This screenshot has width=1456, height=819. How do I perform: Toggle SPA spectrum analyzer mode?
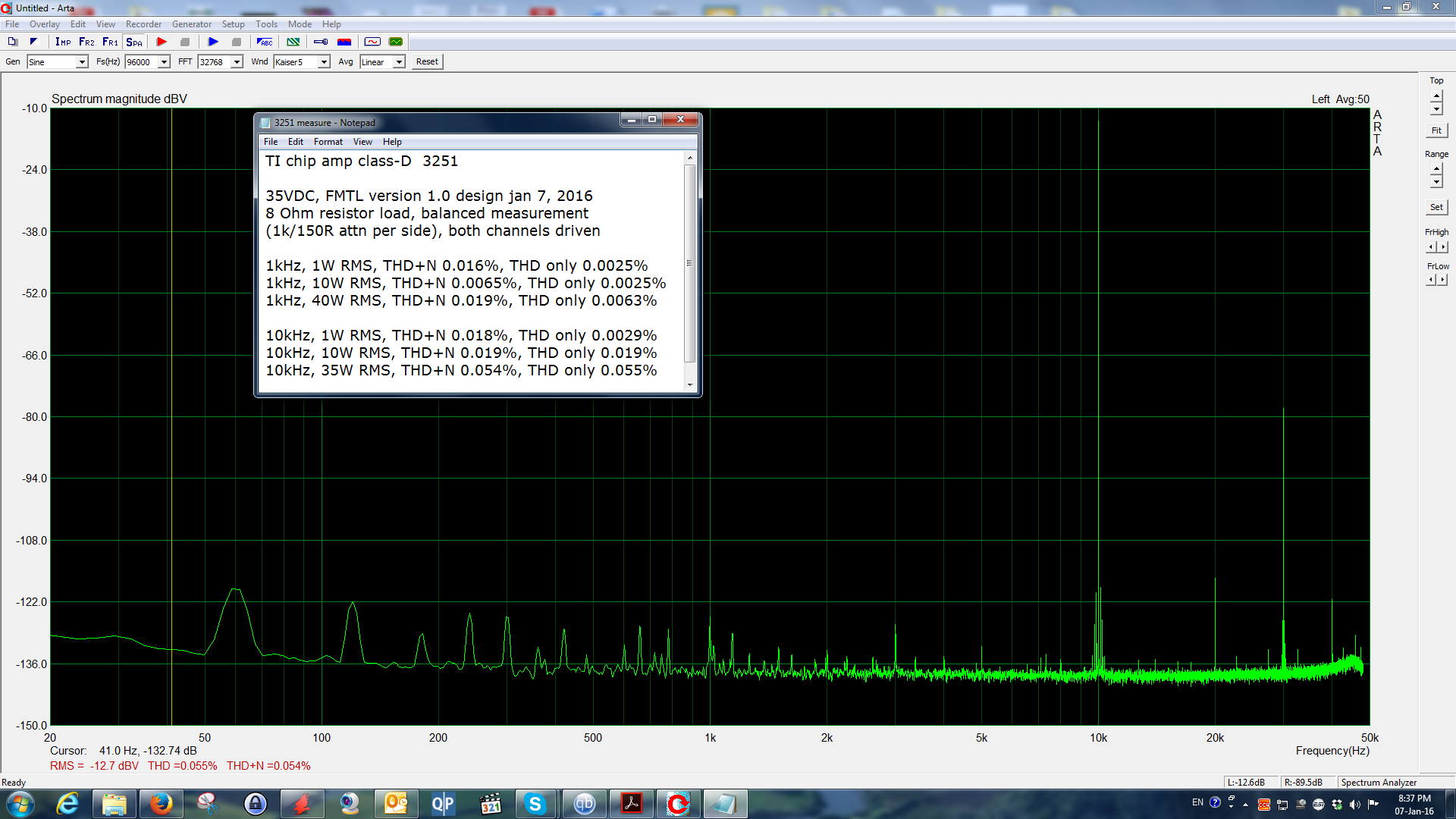click(x=134, y=42)
